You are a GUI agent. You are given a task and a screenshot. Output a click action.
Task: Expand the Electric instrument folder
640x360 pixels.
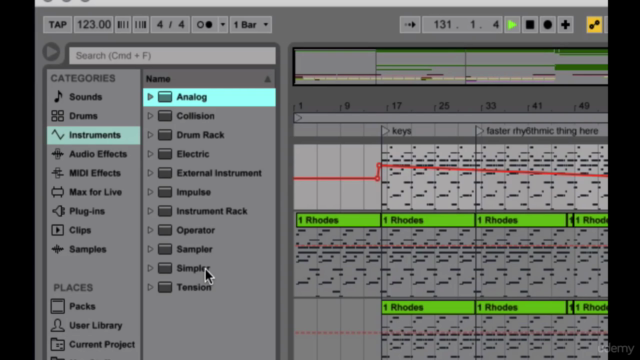[150, 154]
